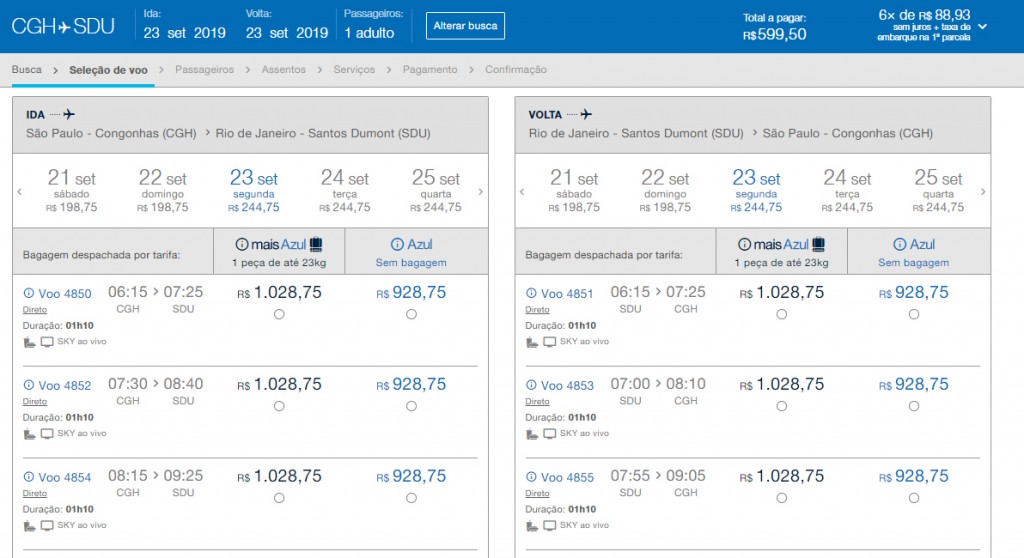Click the info icon beside Voo 4851
The height and width of the screenshot is (558, 1024).
pos(532,293)
